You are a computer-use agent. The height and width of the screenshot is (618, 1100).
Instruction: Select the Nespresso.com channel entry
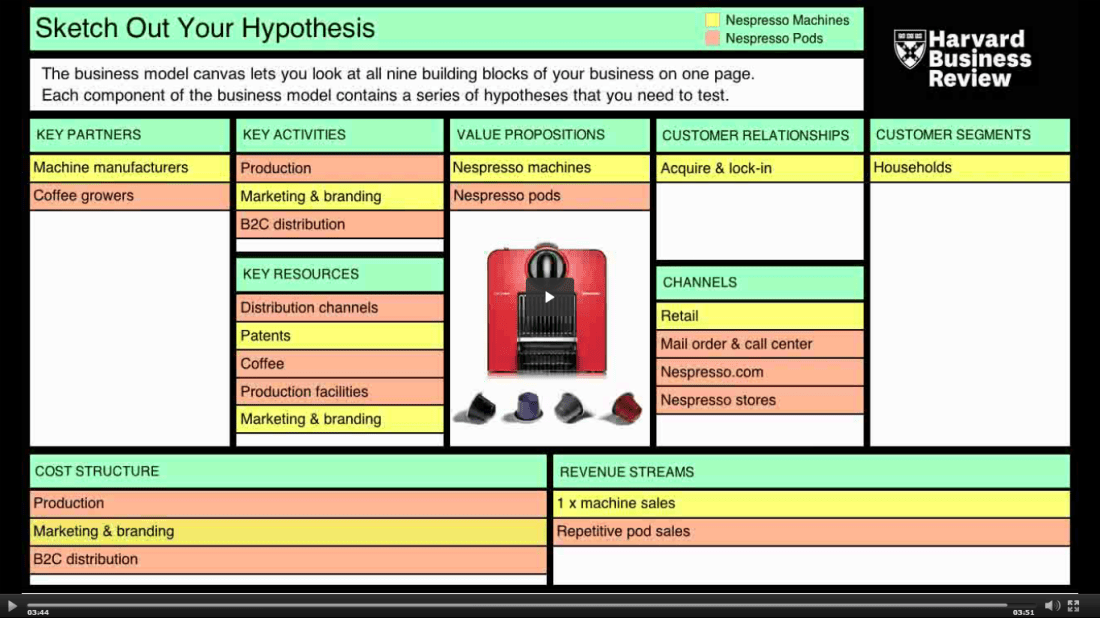(758, 371)
